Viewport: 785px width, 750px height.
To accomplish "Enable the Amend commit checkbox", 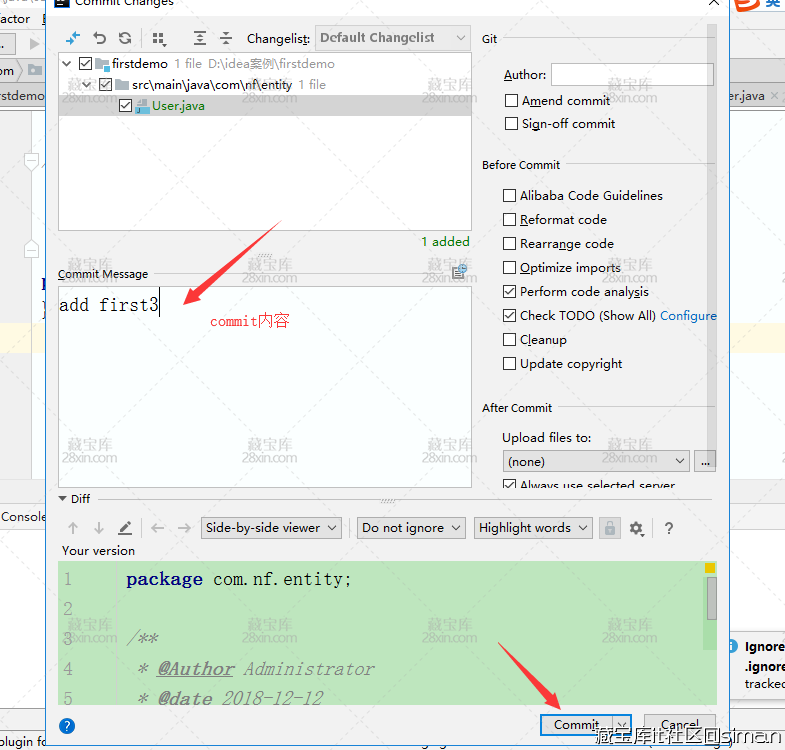I will click(x=512, y=100).
